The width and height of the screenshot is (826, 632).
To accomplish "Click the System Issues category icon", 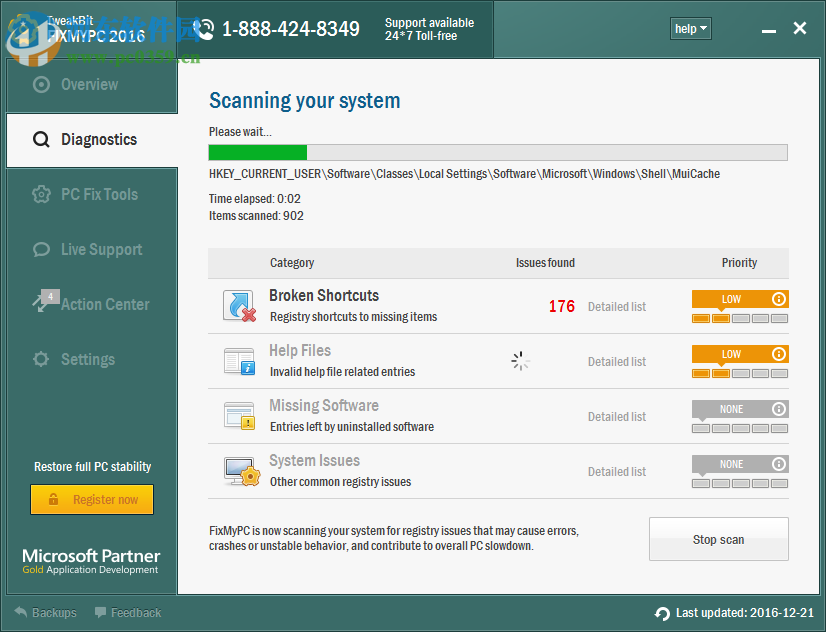I will 242,471.
